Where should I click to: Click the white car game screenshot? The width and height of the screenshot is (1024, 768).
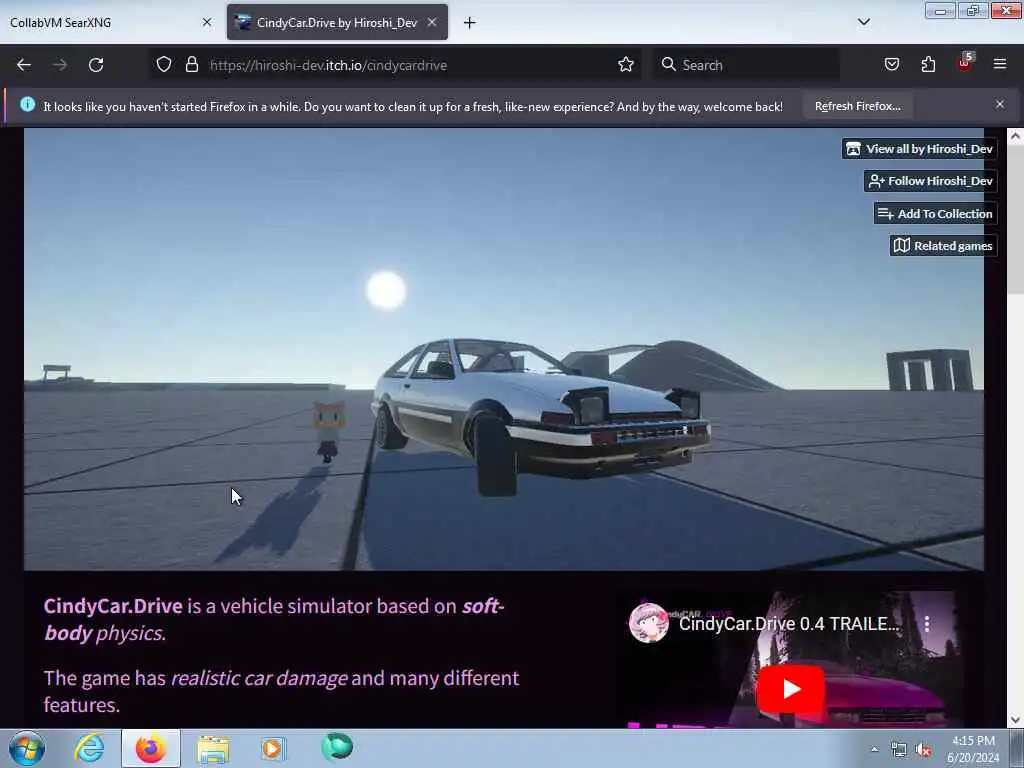[504, 349]
